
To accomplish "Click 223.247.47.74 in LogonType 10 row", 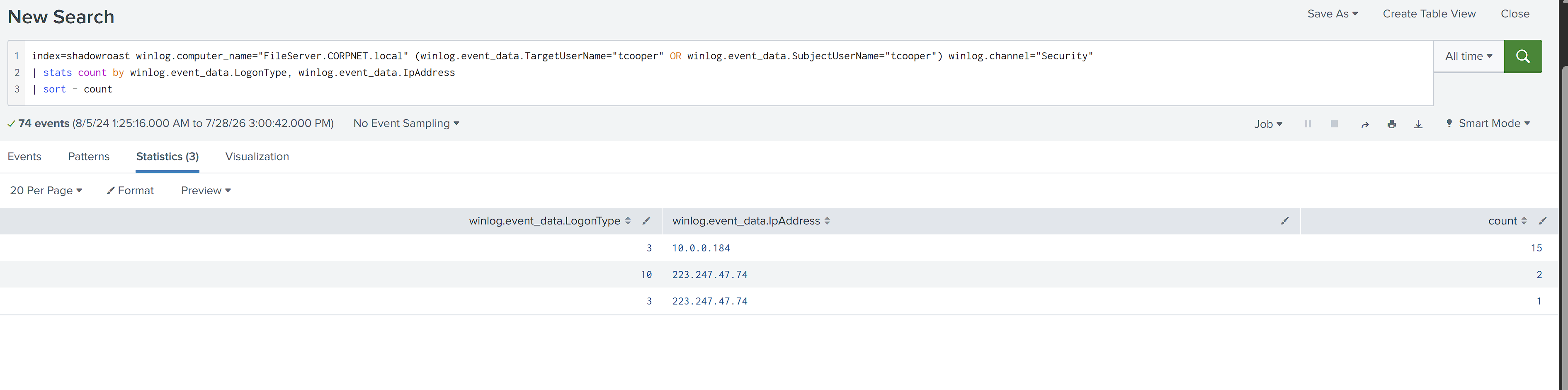I will click(x=710, y=275).
